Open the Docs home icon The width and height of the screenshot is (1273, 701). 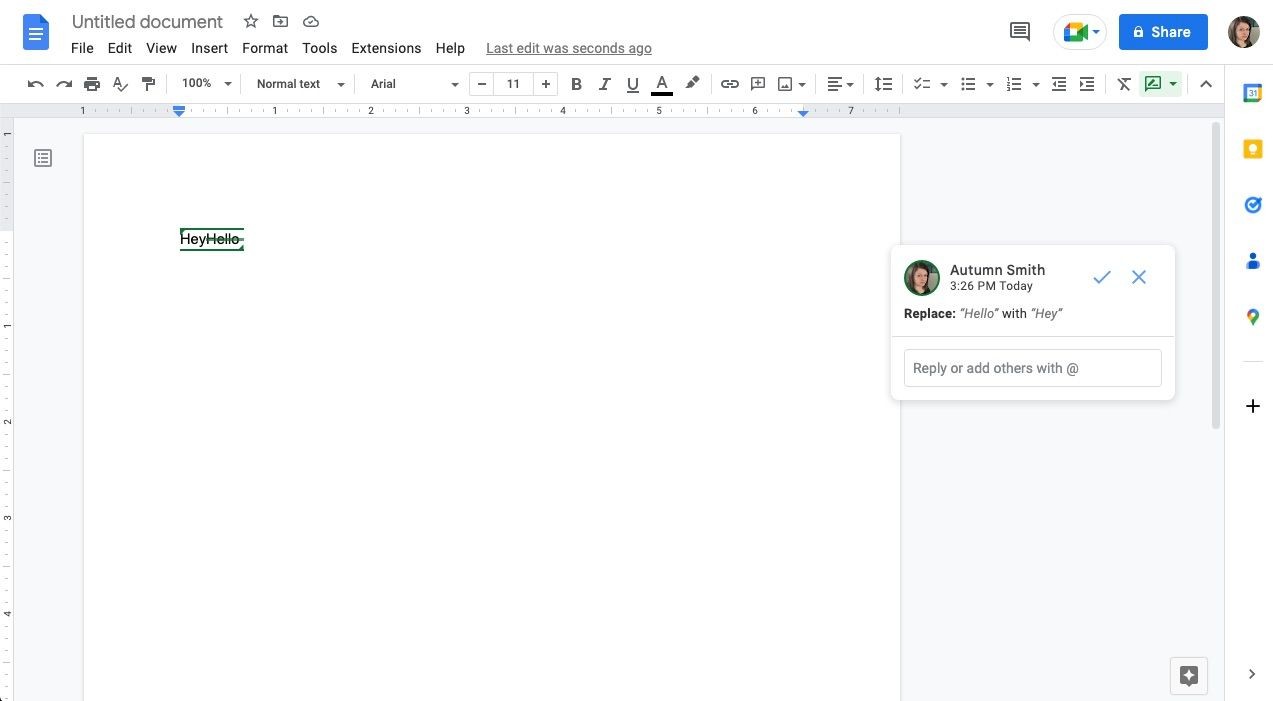pyautogui.click(x=36, y=32)
